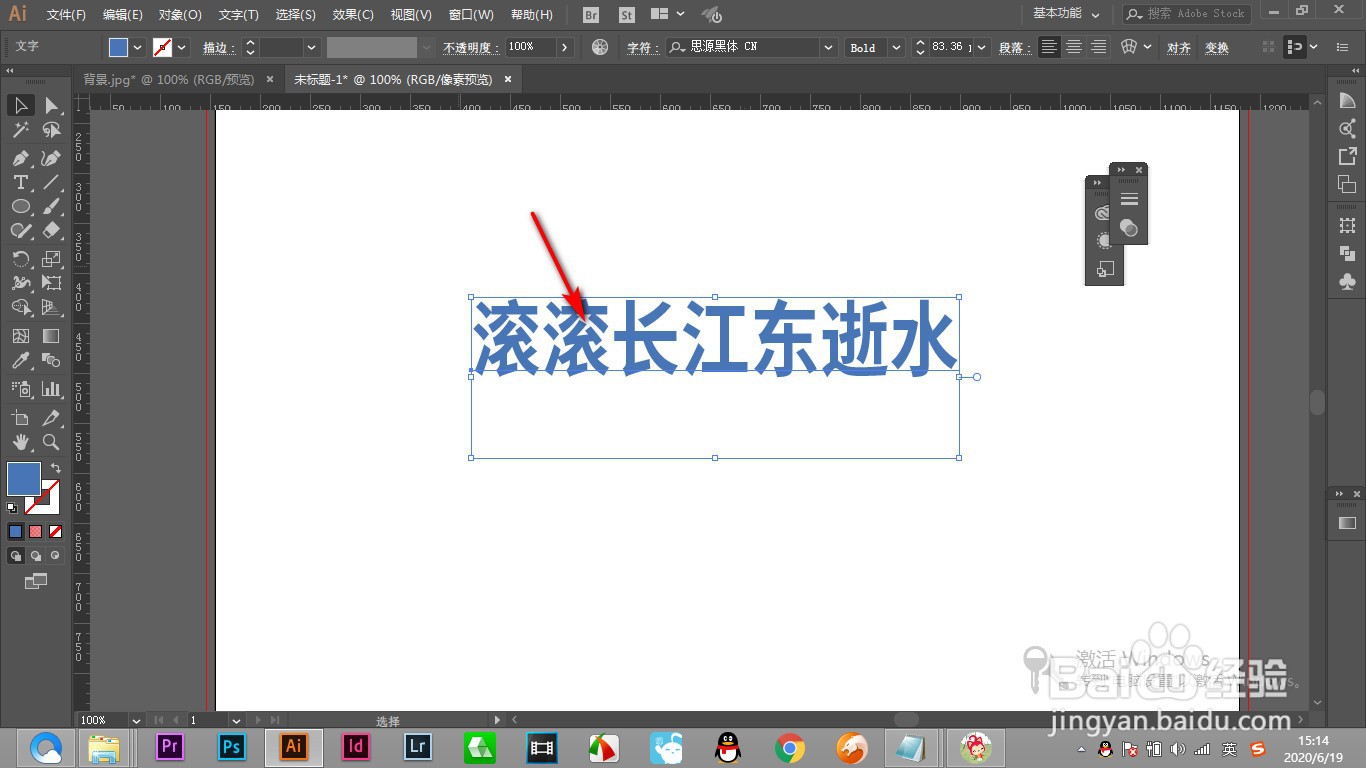The width and height of the screenshot is (1366, 768).
Task: Select the Type tool
Action: (21, 182)
